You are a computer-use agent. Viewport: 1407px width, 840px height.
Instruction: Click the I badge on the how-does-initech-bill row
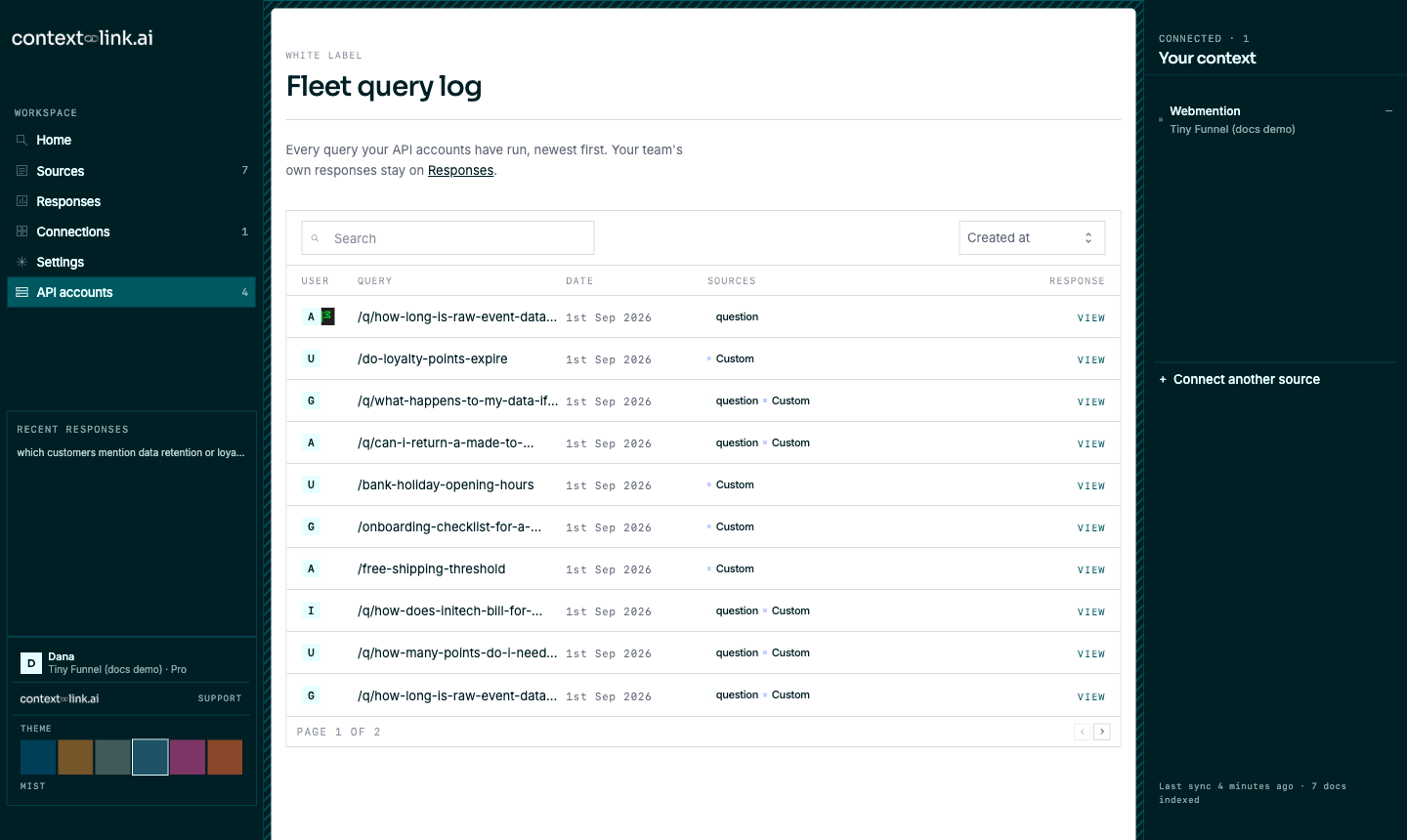tap(311, 610)
